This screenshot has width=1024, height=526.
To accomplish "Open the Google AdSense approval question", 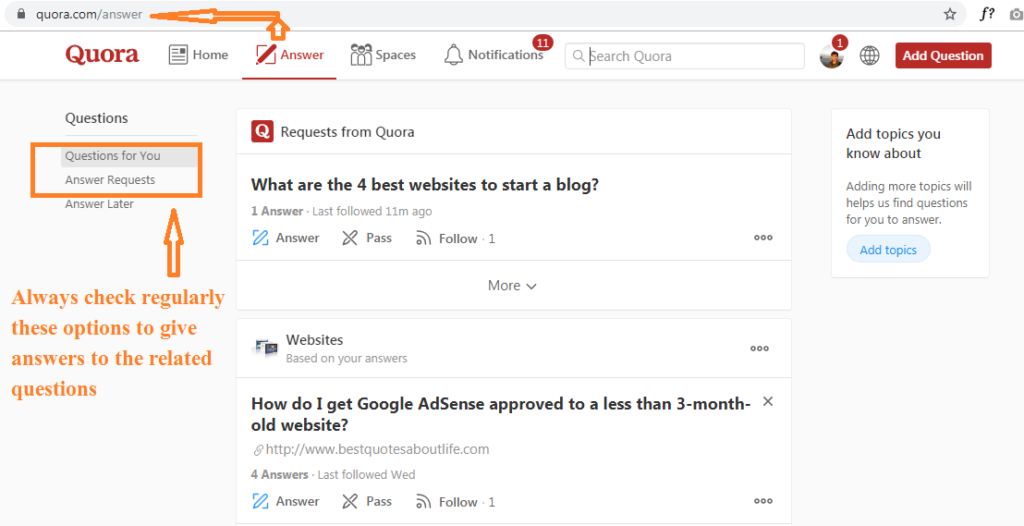I will pos(501,414).
